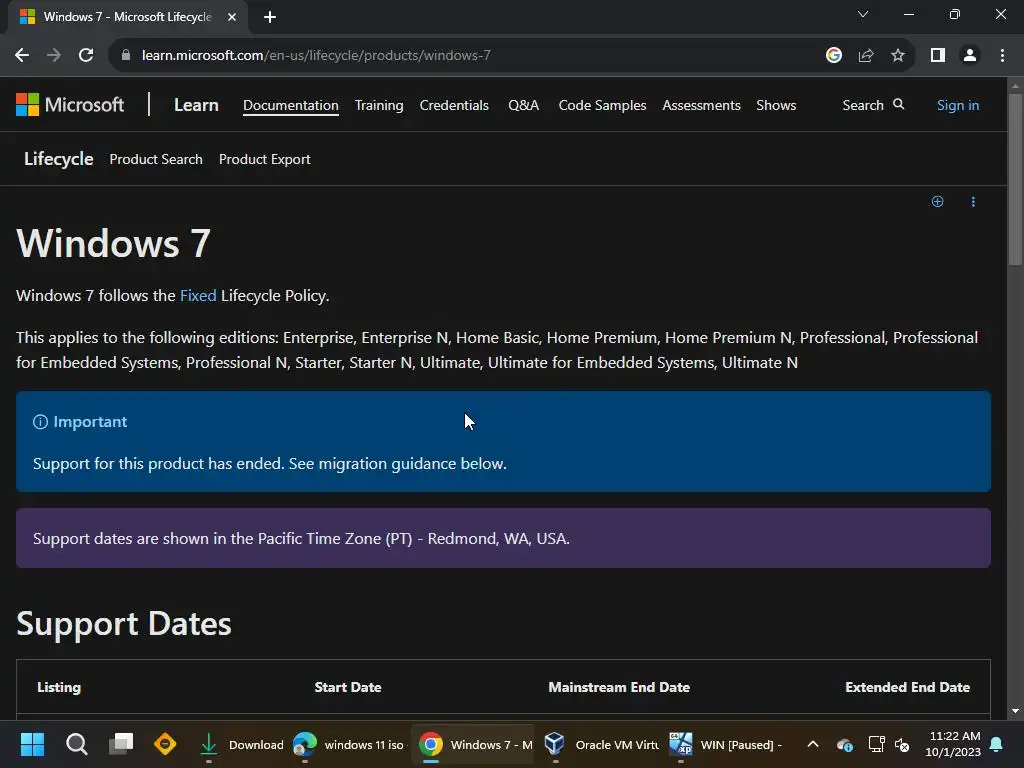Open Google icon in address bar
Viewport: 1024px width, 768px height.
click(834, 56)
